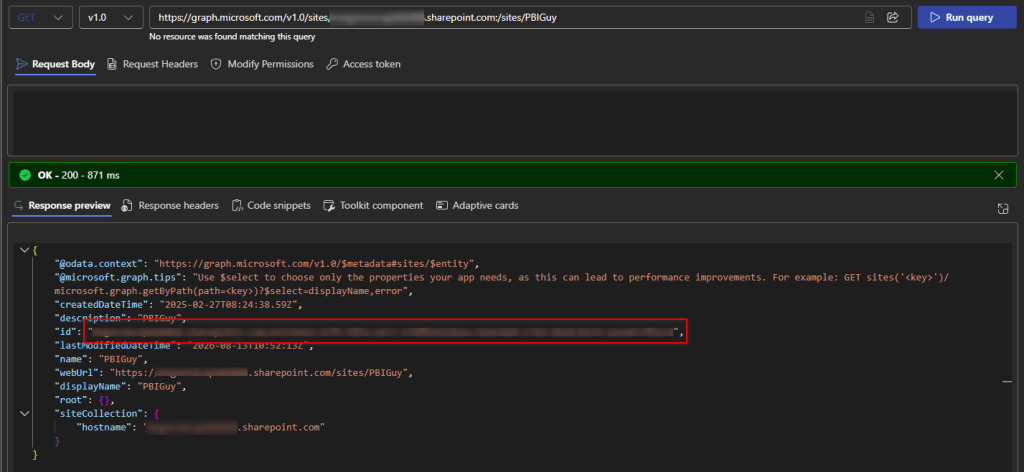The height and width of the screenshot is (472, 1024).
Task: Open the GET HTTP method dropdown
Action: point(40,18)
